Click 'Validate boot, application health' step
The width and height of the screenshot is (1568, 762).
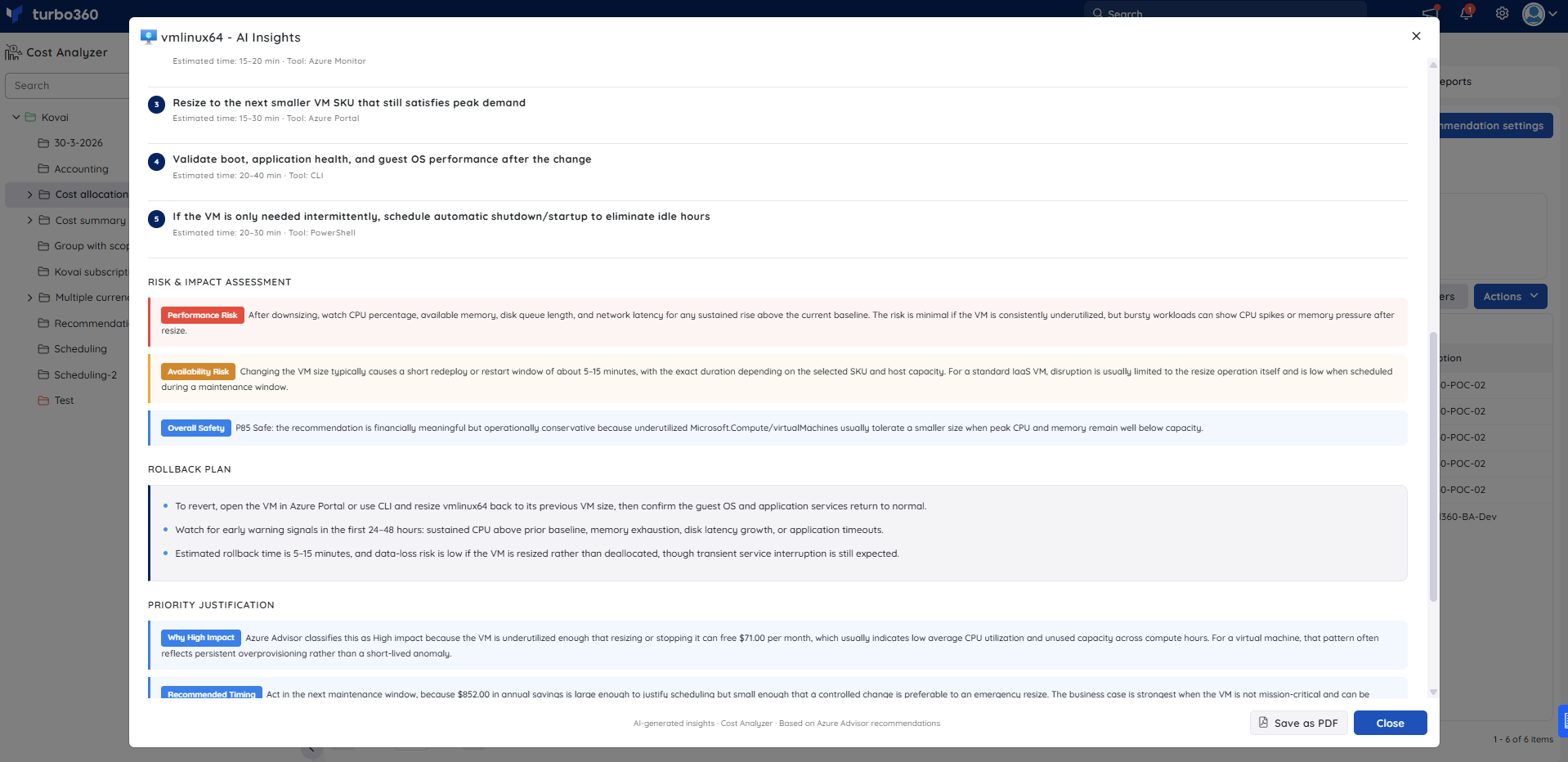pos(382,159)
